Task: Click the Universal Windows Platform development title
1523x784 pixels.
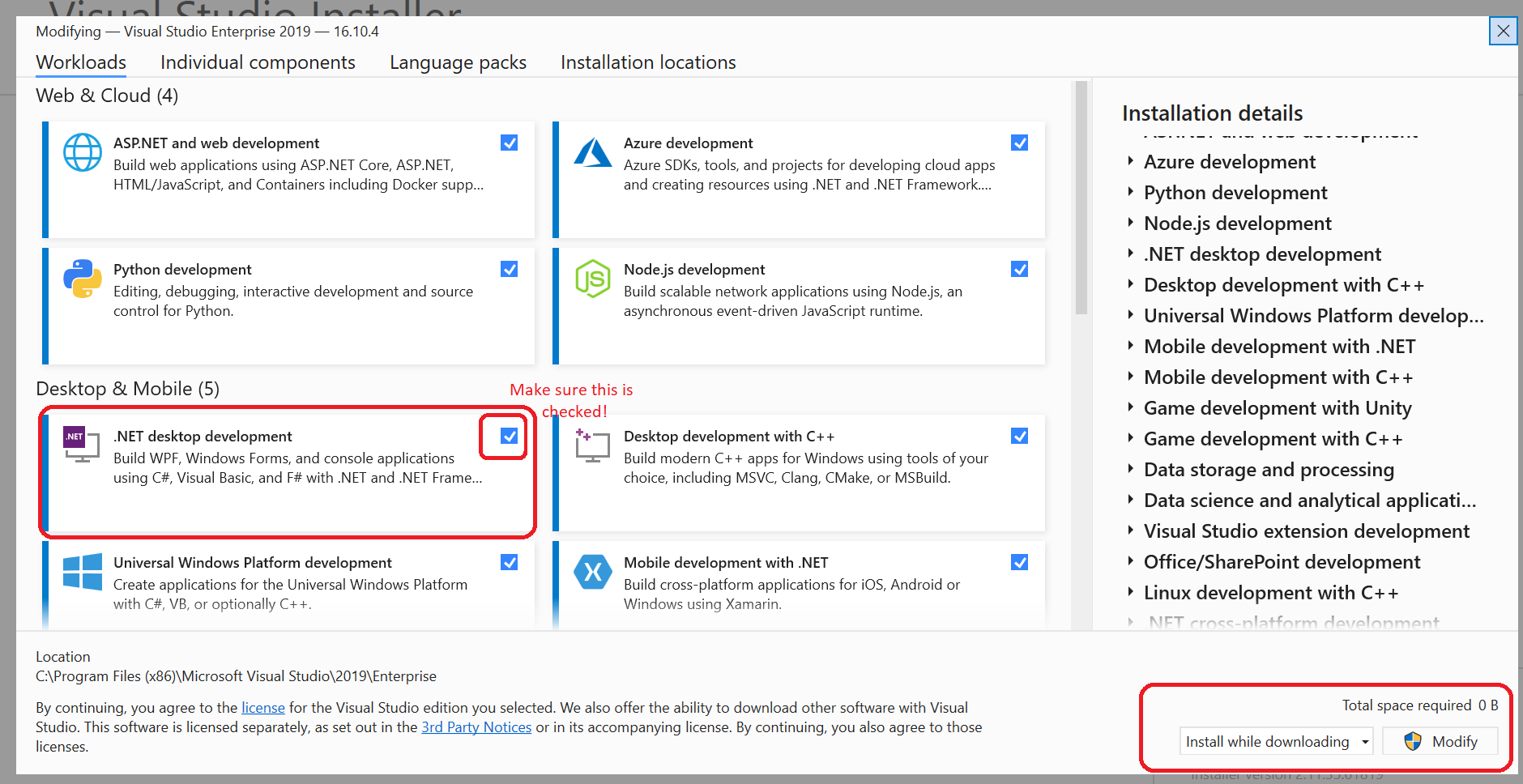Action: (x=253, y=562)
